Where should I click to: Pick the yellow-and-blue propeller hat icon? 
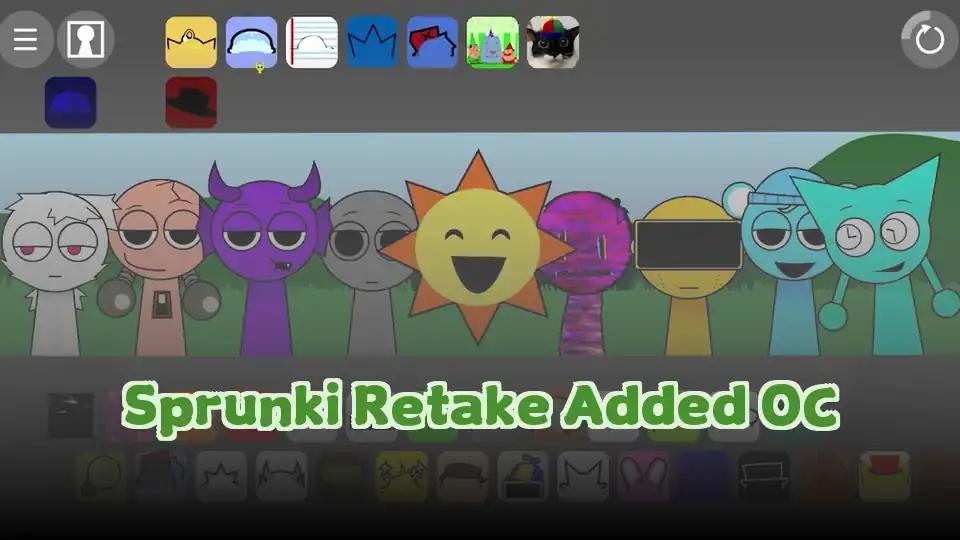point(522,476)
